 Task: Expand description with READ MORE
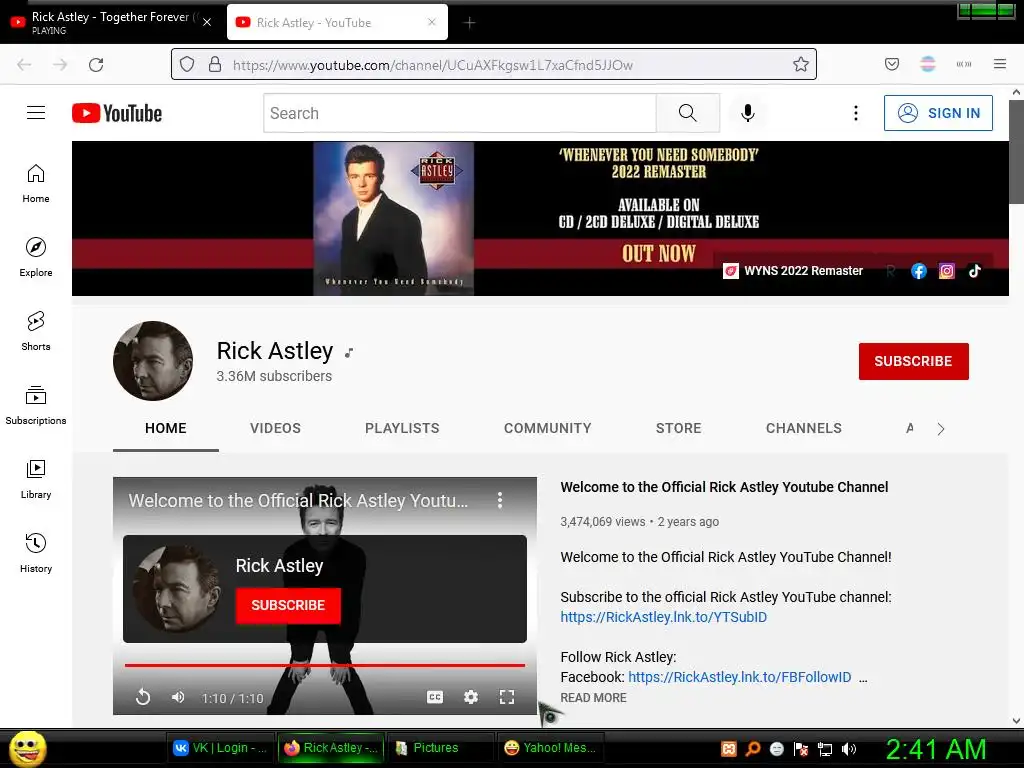(x=593, y=697)
